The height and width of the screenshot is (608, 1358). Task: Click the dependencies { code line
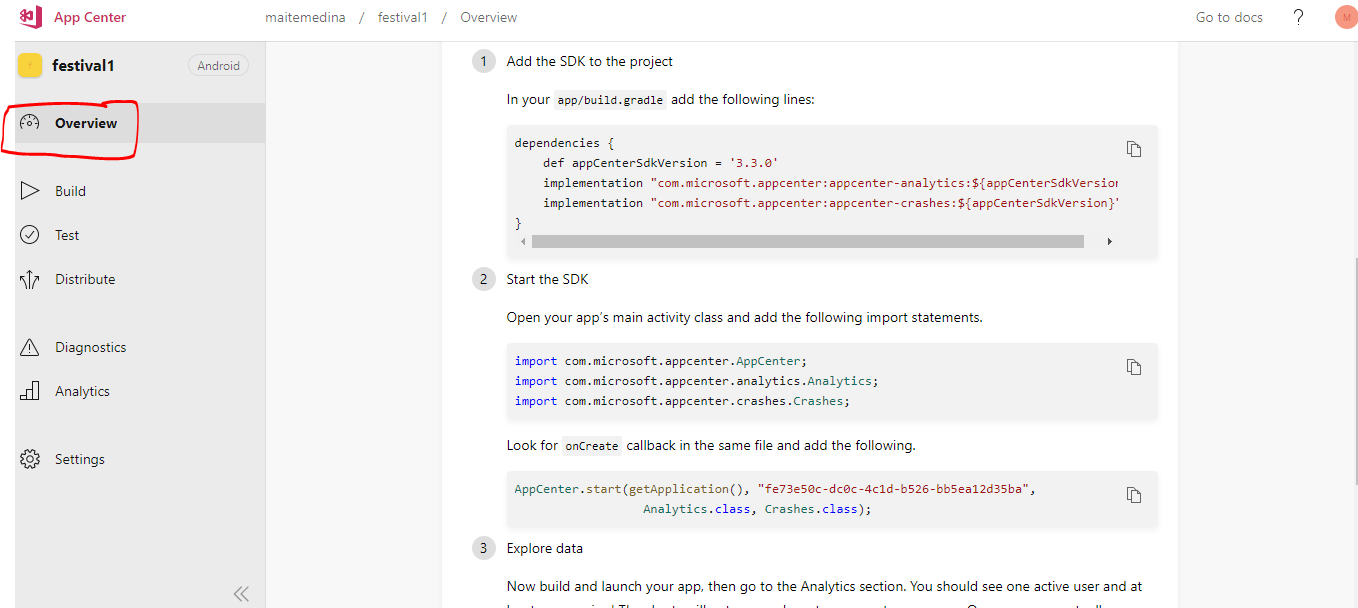(x=565, y=143)
